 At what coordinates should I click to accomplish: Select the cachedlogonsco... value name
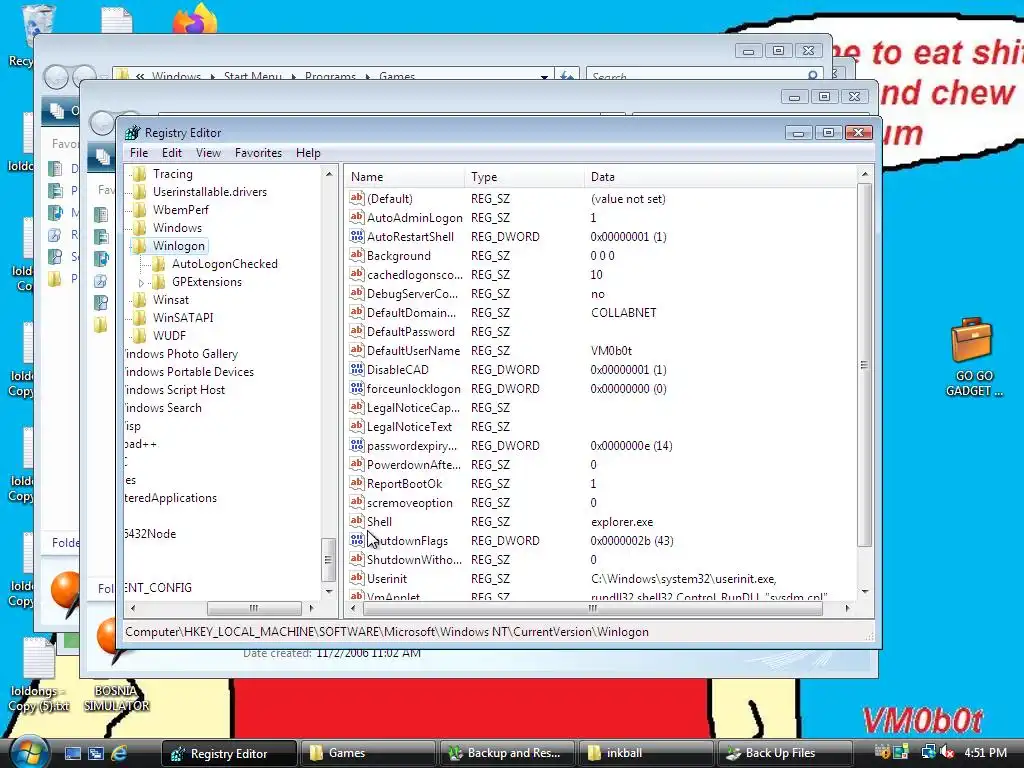point(414,275)
